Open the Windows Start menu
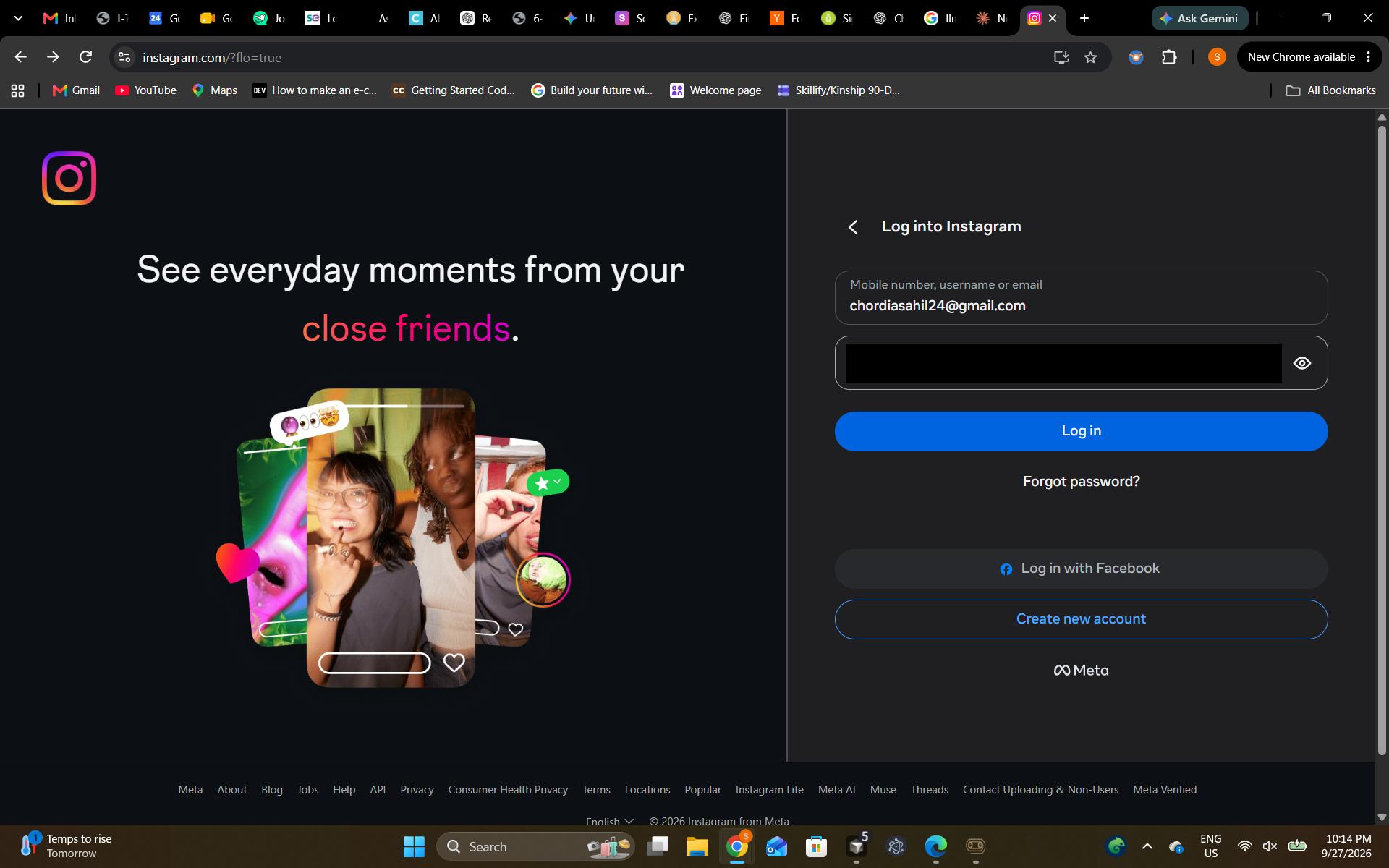 tap(414, 846)
